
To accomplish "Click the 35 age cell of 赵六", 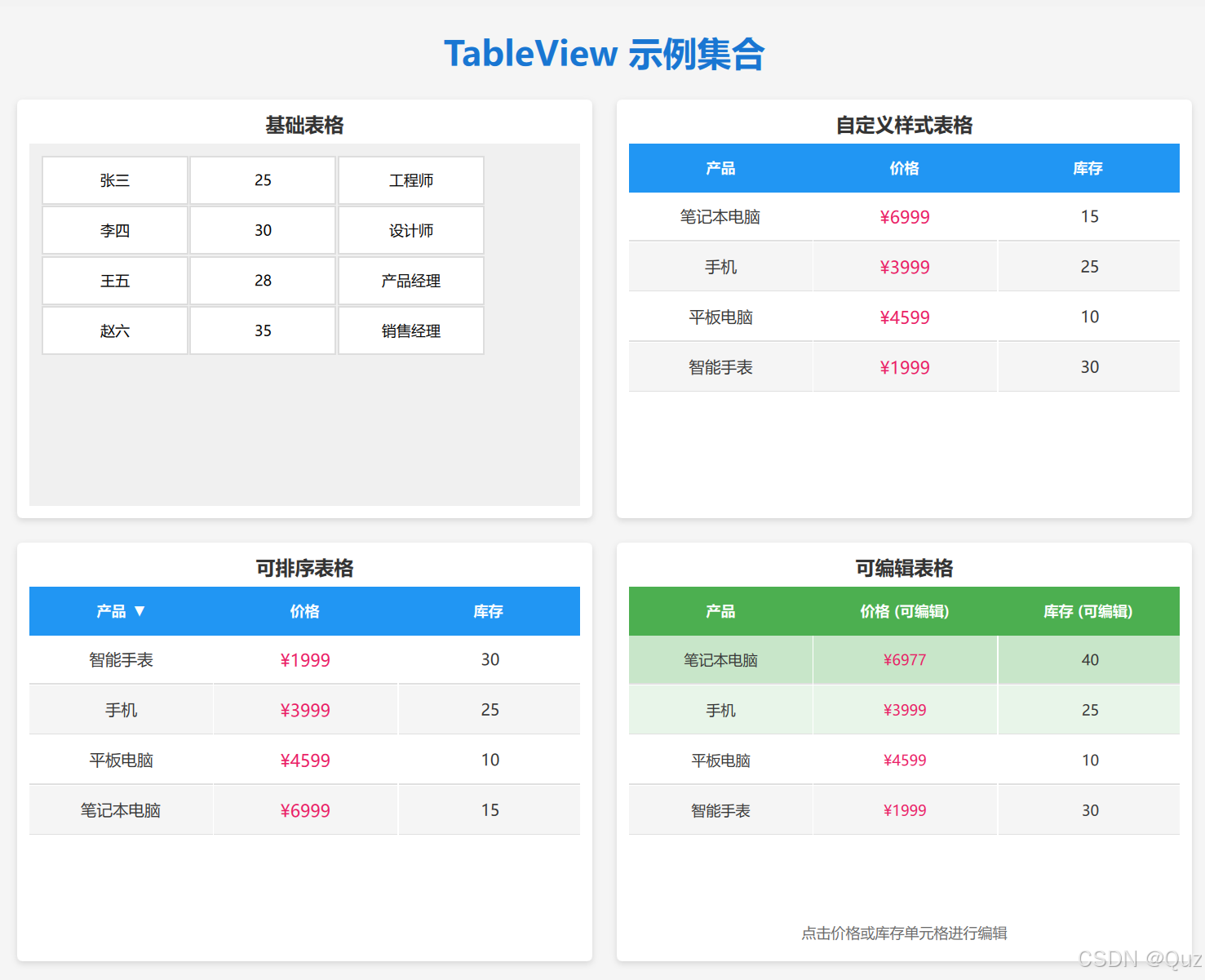I will (x=262, y=330).
